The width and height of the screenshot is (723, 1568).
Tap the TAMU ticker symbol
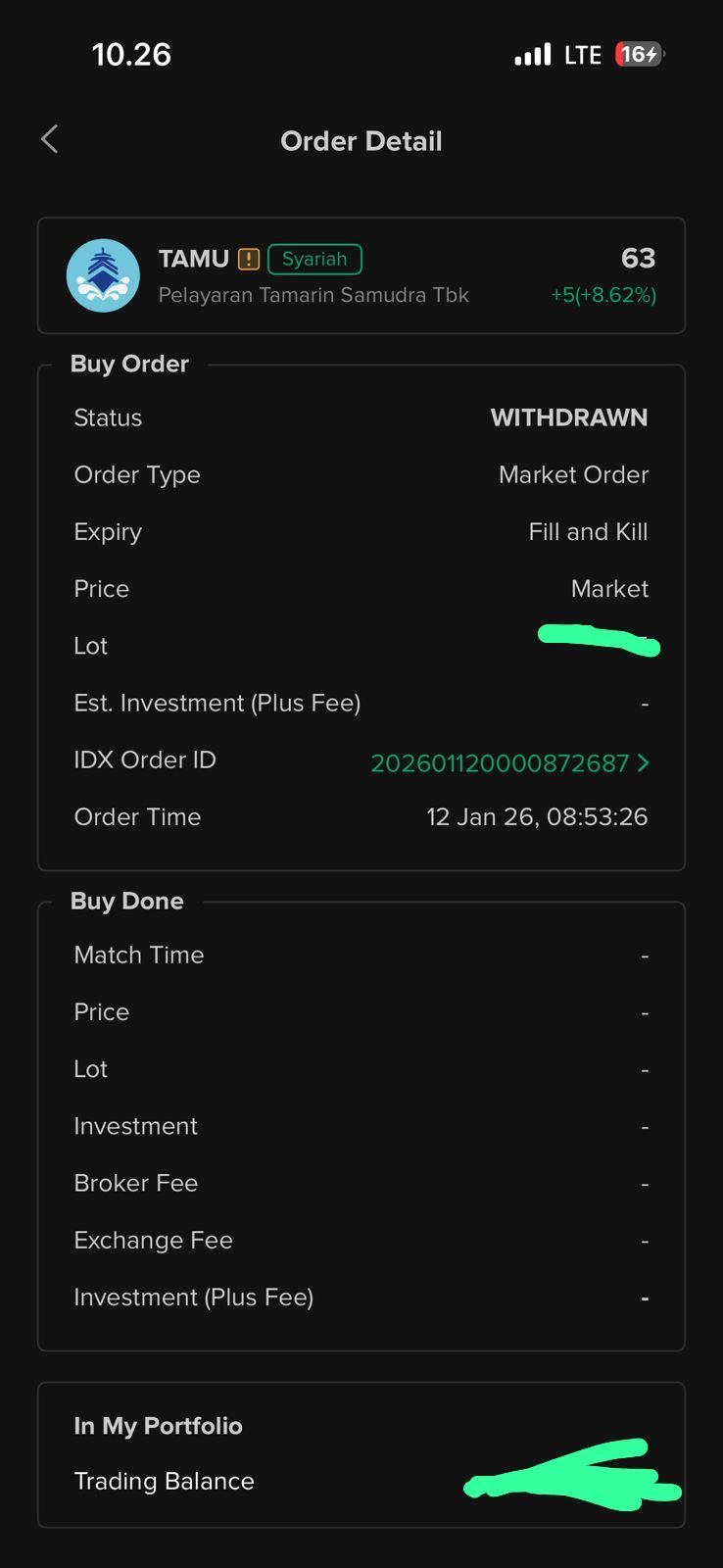point(194,259)
